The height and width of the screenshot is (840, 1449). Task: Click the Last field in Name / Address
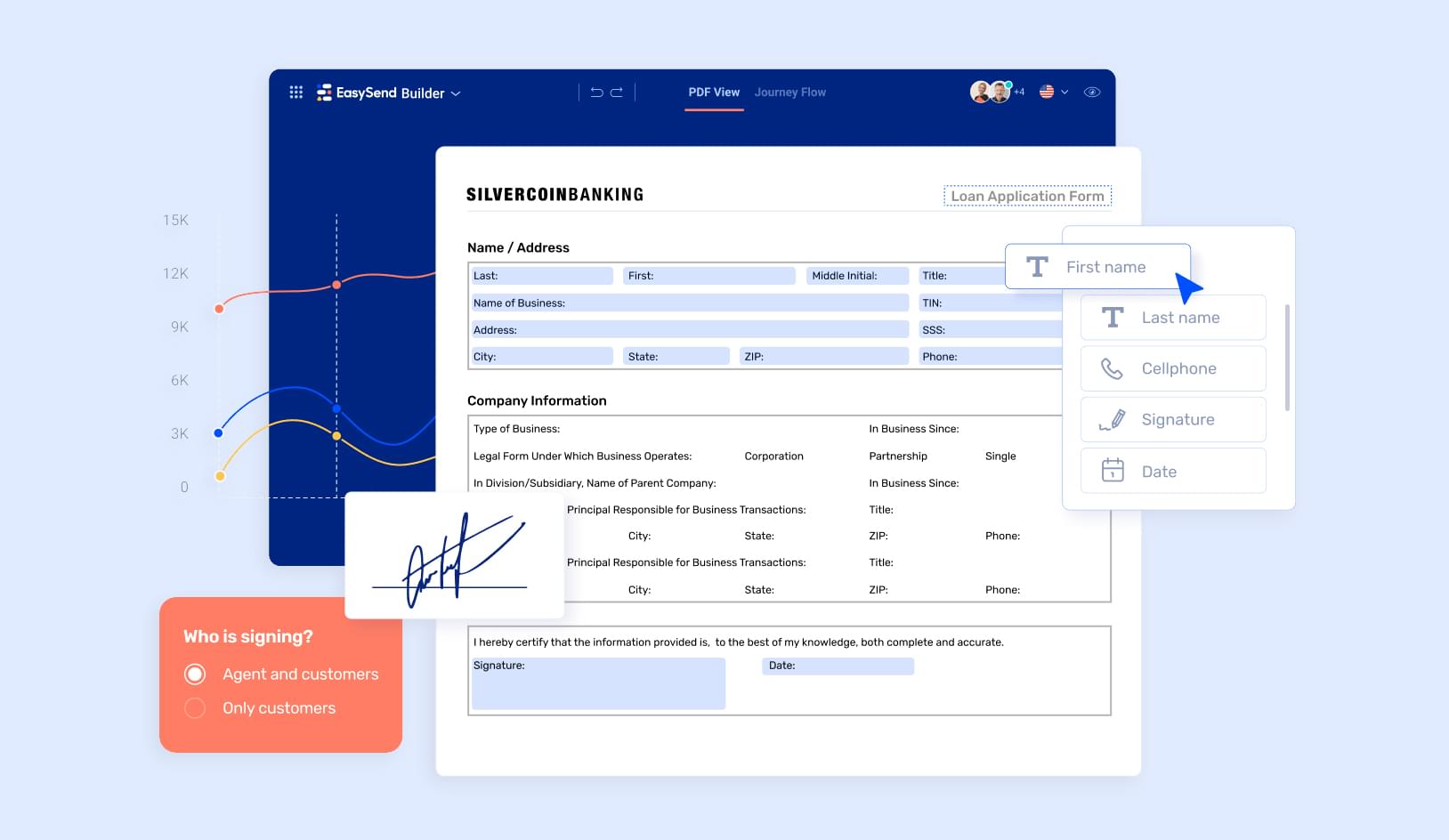click(542, 276)
